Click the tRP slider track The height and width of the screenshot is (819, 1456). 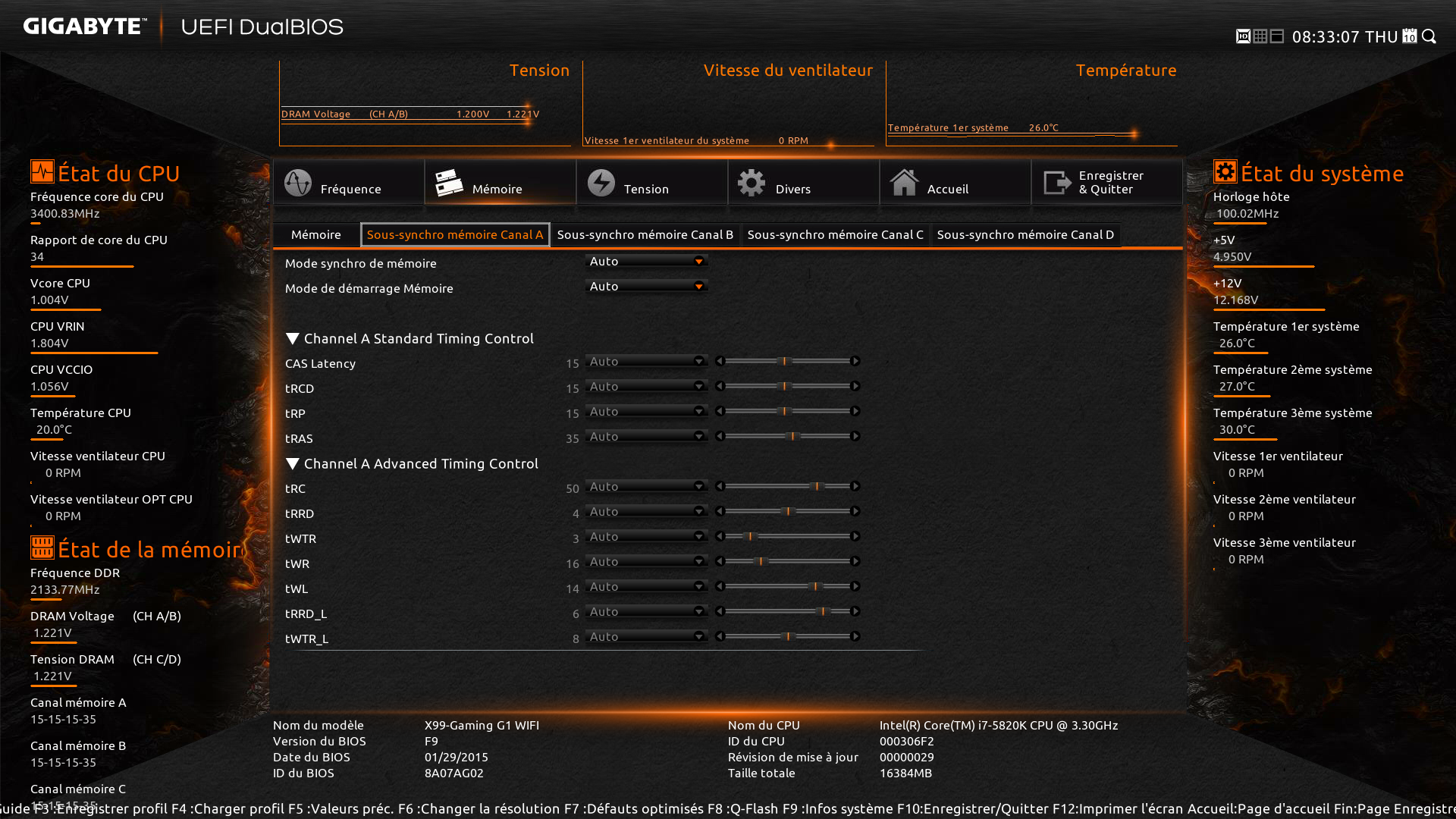coord(787,411)
